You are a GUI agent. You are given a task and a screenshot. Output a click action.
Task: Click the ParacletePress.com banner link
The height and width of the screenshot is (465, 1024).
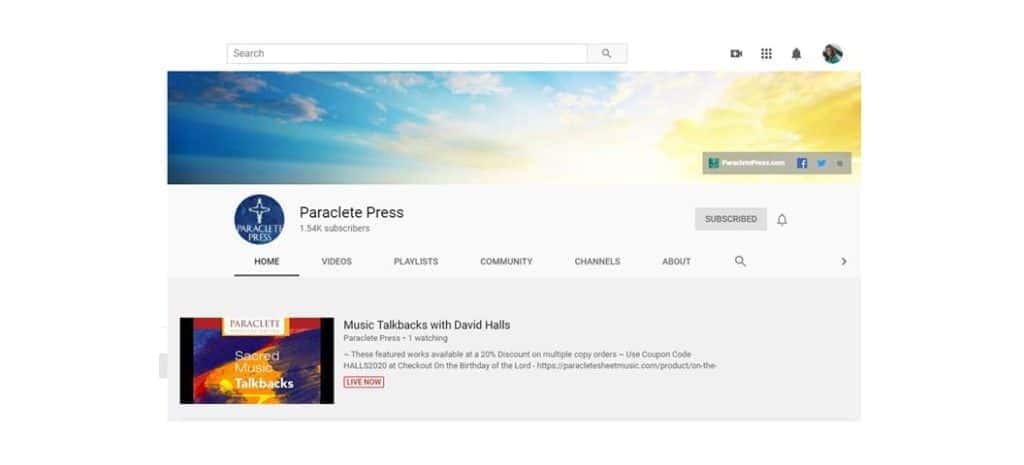coord(747,163)
